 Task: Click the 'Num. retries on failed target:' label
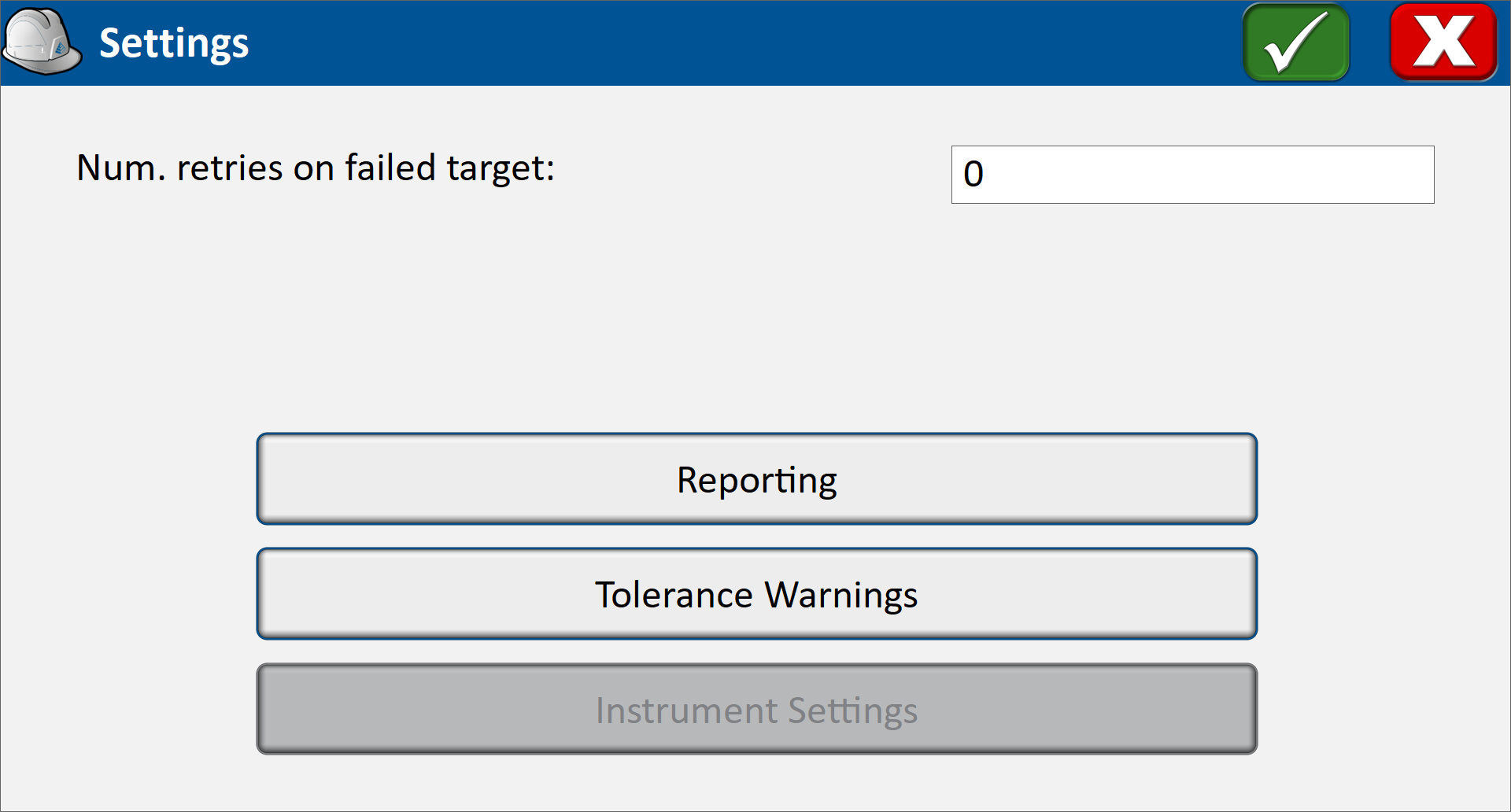pyautogui.click(x=316, y=168)
